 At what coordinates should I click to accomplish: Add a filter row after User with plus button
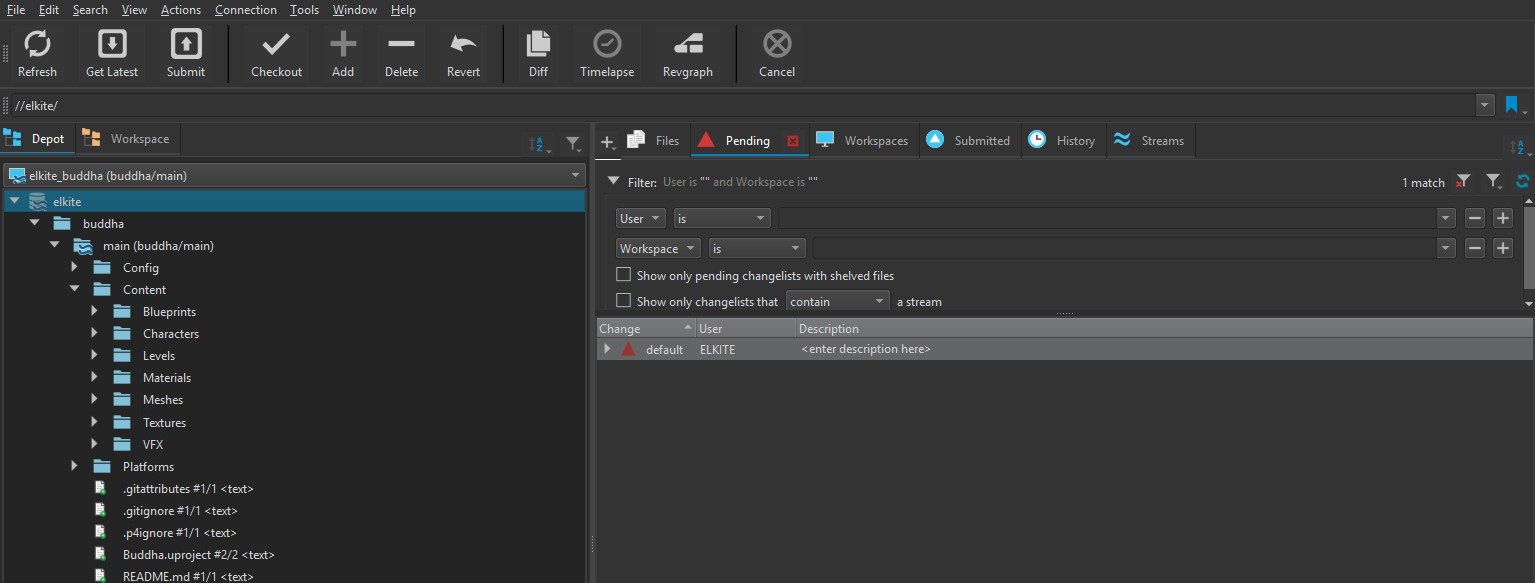[1502, 218]
